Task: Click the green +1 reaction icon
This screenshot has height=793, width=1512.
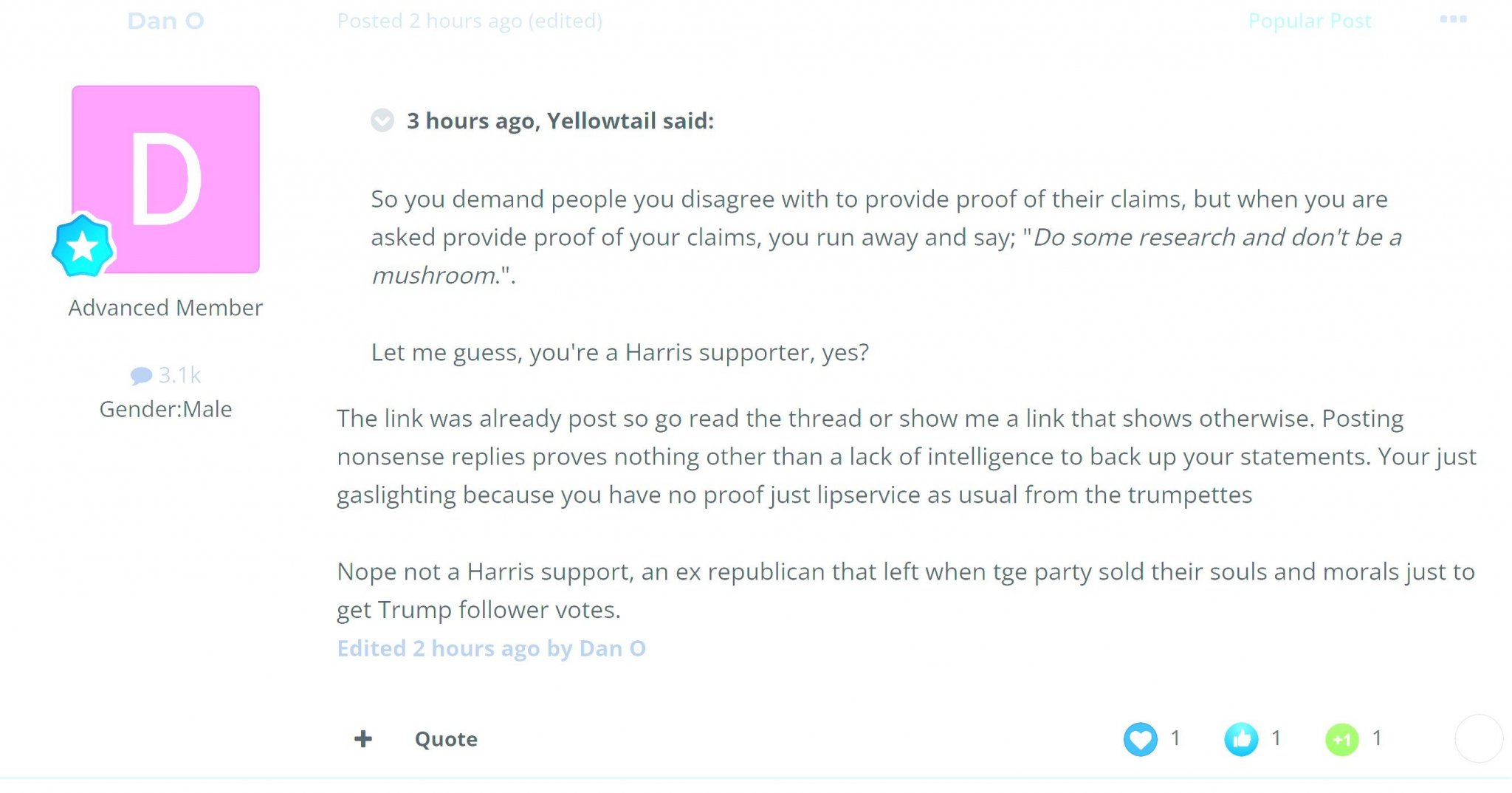Action: [x=1342, y=739]
